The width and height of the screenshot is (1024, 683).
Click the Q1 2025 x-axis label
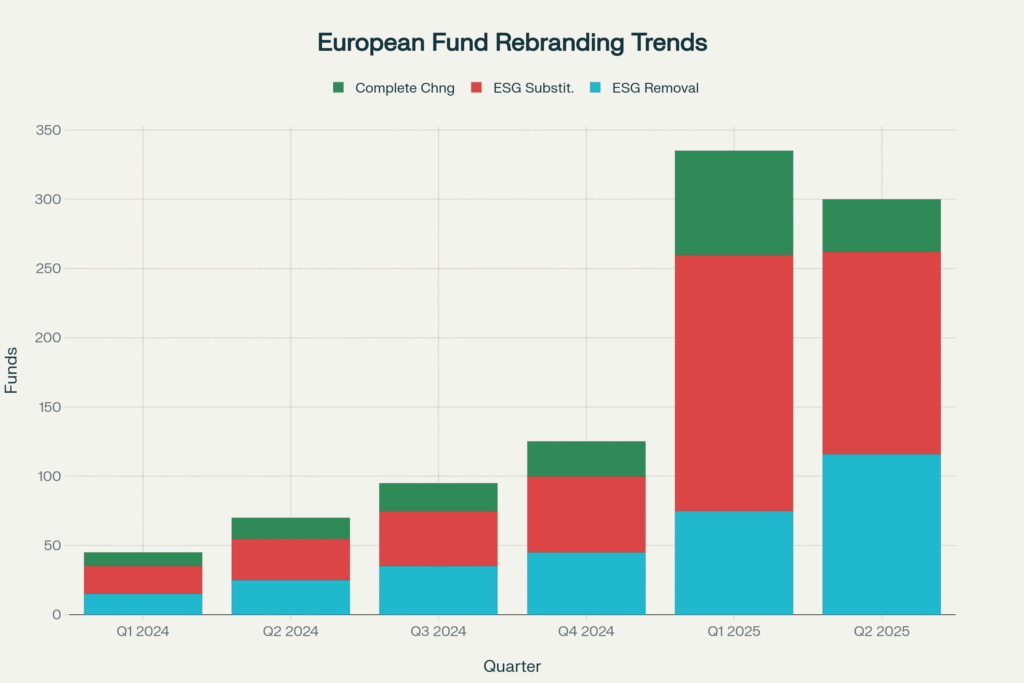point(734,632)
